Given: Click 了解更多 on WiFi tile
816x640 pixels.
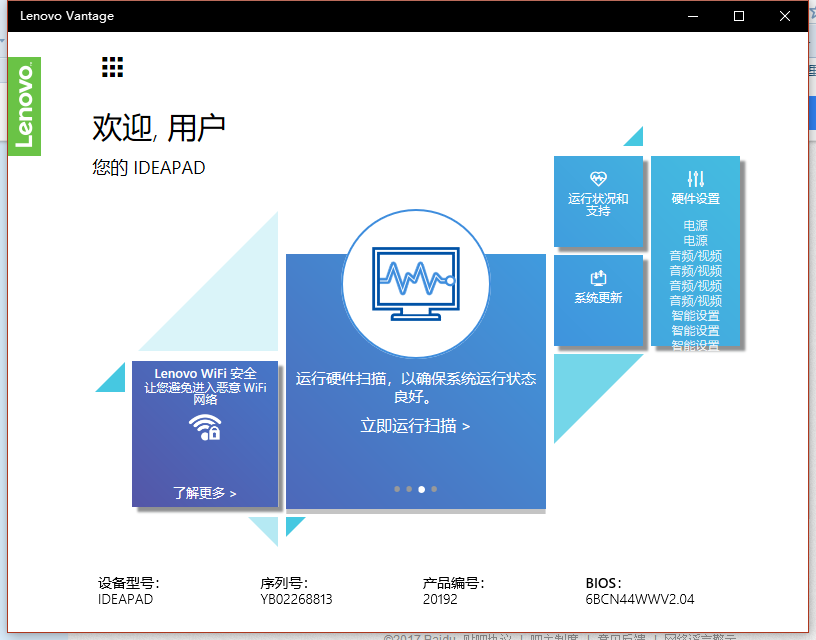Looking at the screenshot, I should pos(205,493).
